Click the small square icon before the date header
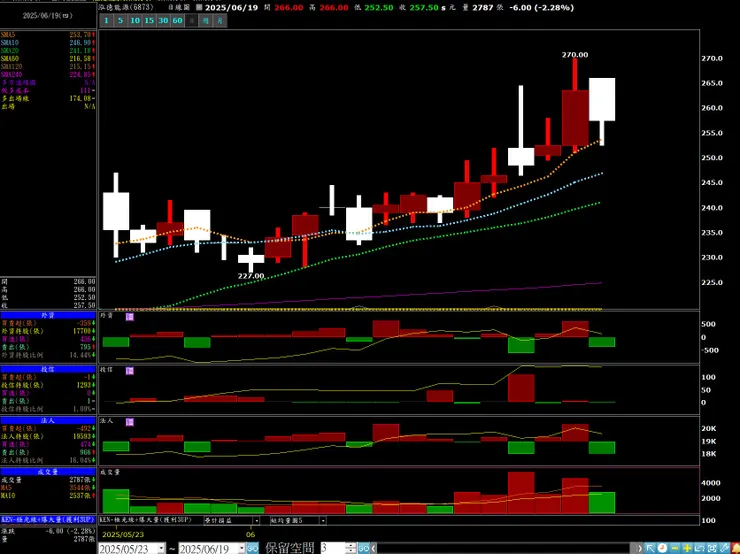 (x=199, y=8)
